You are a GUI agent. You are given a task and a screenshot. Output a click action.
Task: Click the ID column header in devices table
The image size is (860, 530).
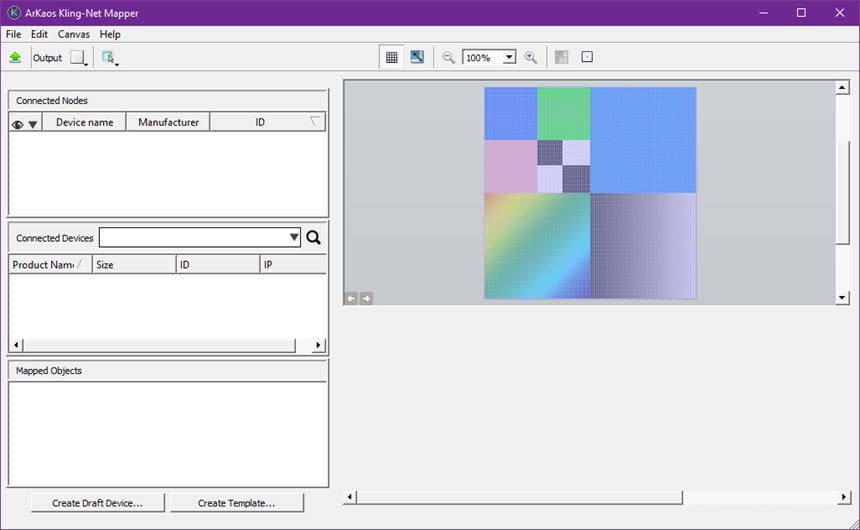(218, 264)
